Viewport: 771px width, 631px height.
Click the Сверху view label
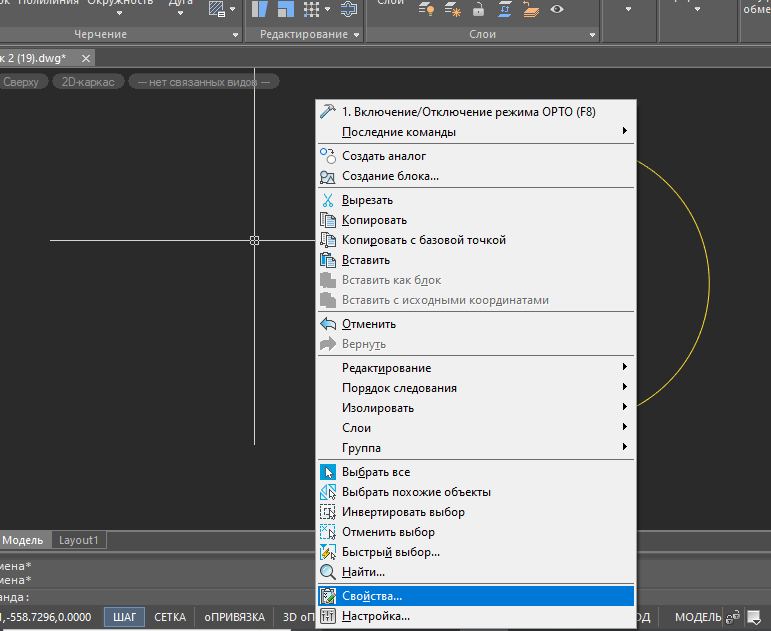[20, 82]
